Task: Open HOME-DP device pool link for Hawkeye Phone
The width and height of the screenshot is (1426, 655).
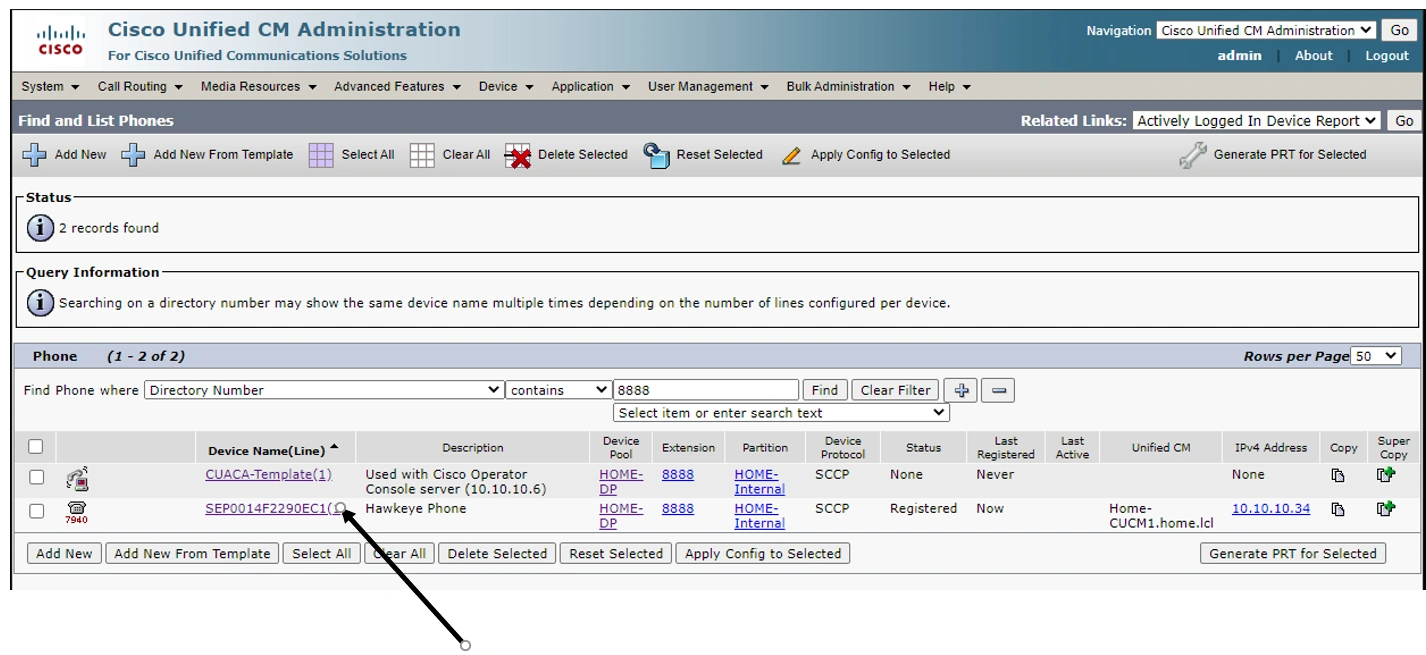Action: 621,516
